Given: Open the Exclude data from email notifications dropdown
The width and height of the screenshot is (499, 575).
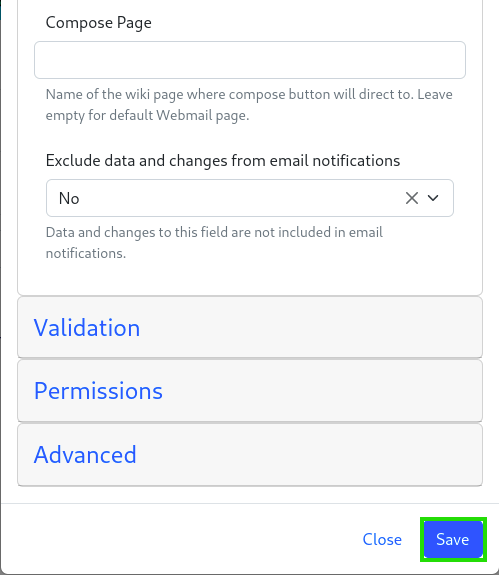Looking at the screenshot, I should point(250,198).
